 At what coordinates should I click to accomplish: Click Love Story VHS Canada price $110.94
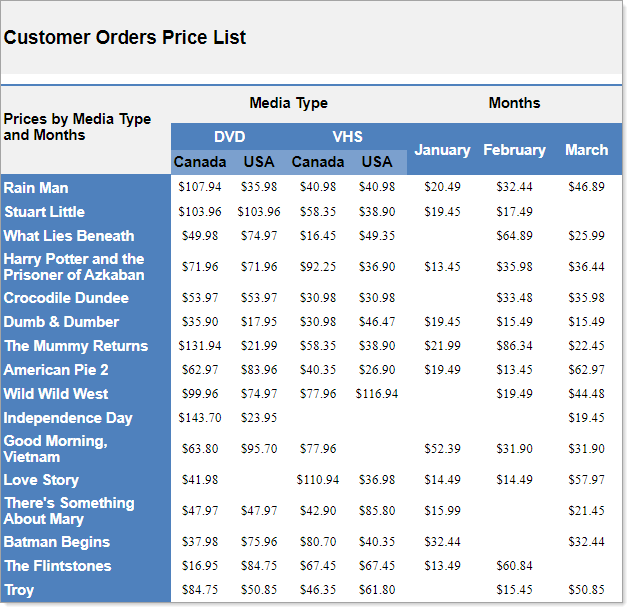pyautogui.click(x=318, y=480)
